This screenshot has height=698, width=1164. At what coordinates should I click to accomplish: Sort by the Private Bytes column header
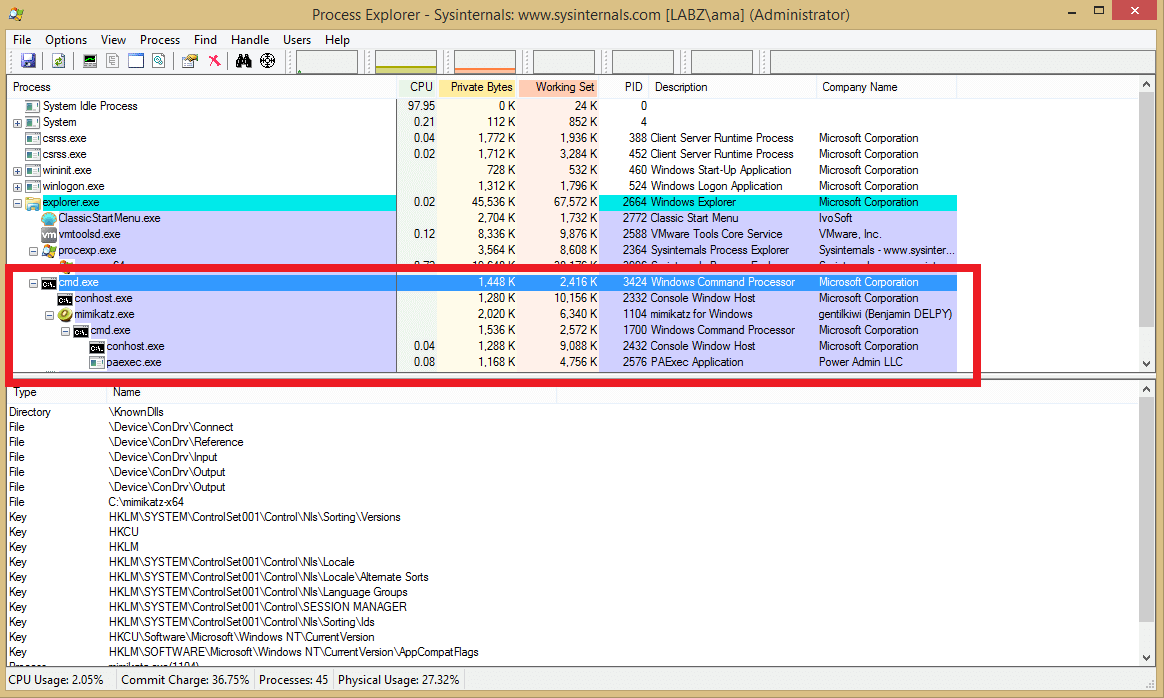[x=479, y=88]
